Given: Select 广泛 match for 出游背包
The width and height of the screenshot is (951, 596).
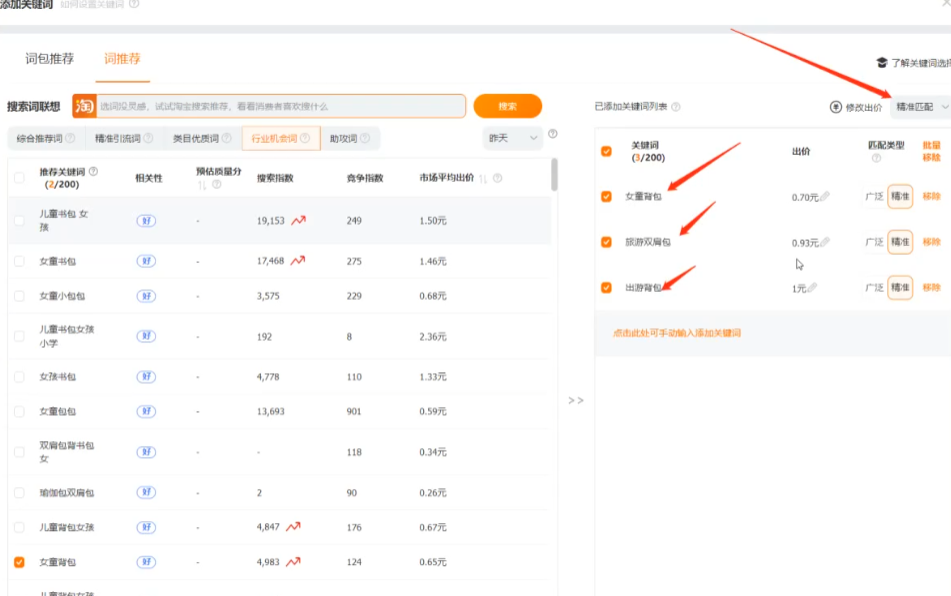Looking at the screenshot, I should click(x=873, y=288).
